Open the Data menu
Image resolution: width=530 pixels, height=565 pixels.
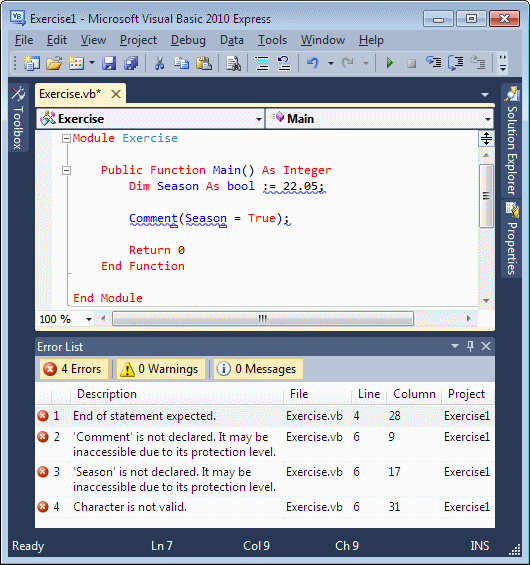[232, 40]
